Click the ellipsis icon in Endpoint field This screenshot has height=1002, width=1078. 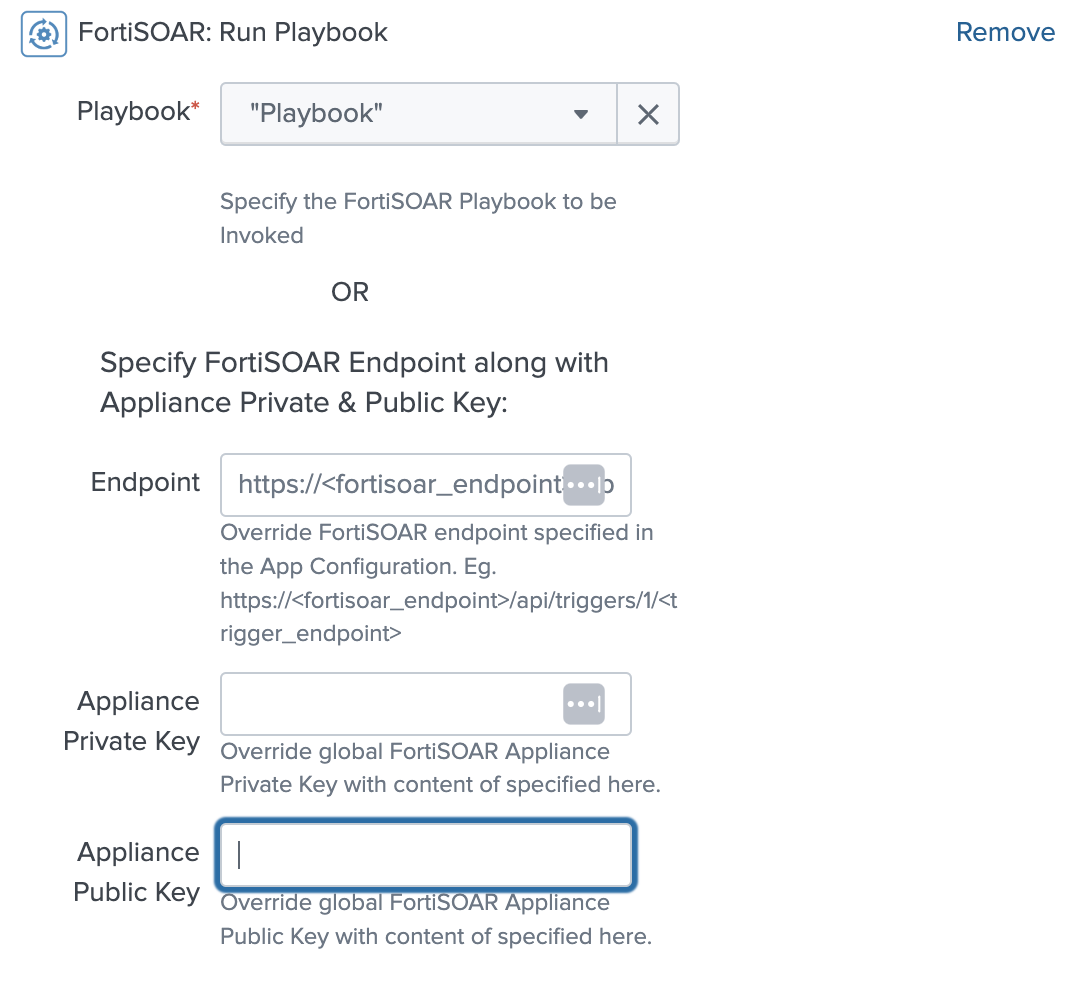[584, 485]
